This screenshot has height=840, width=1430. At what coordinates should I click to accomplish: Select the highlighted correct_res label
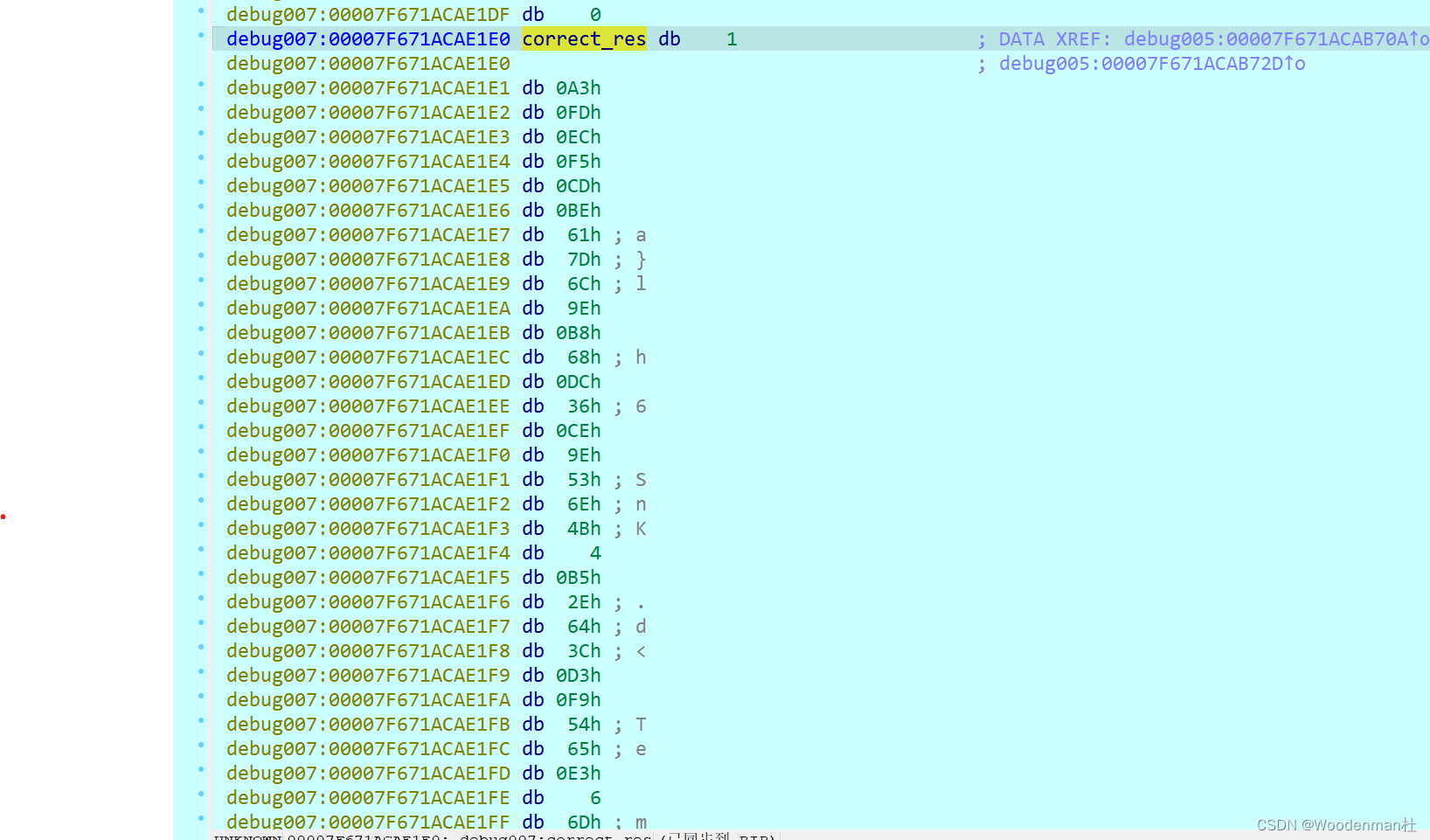click(584, 39)
